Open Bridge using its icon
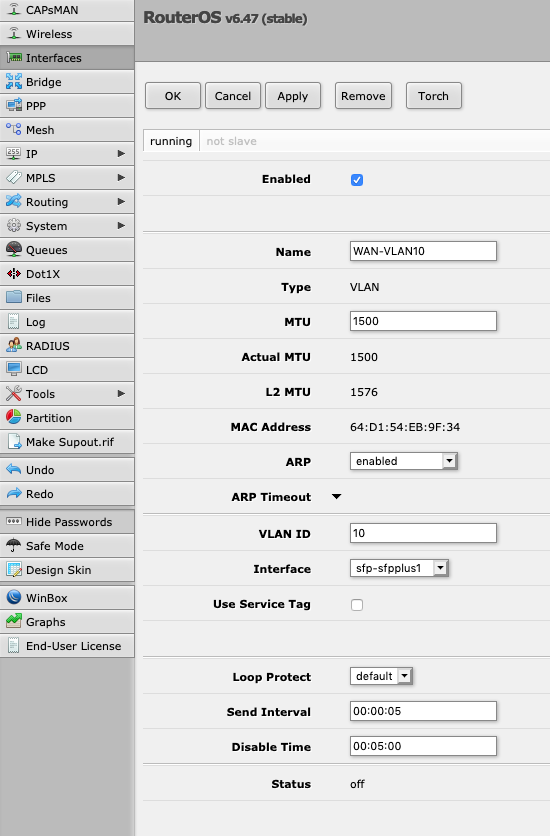Image resolution: width=550 pixels, height=836 pixels. (14, 82)
